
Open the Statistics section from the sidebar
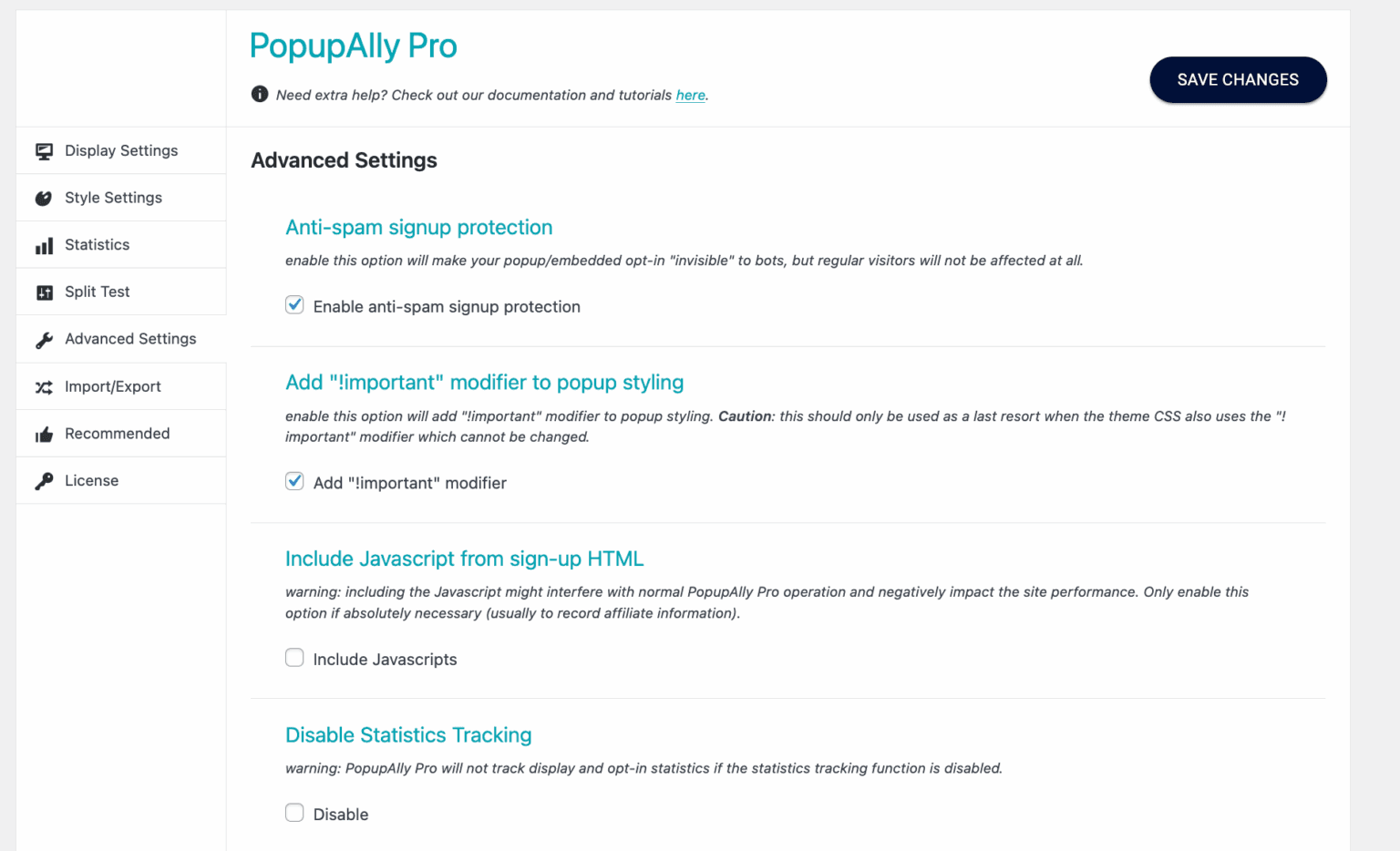point(98,244)
